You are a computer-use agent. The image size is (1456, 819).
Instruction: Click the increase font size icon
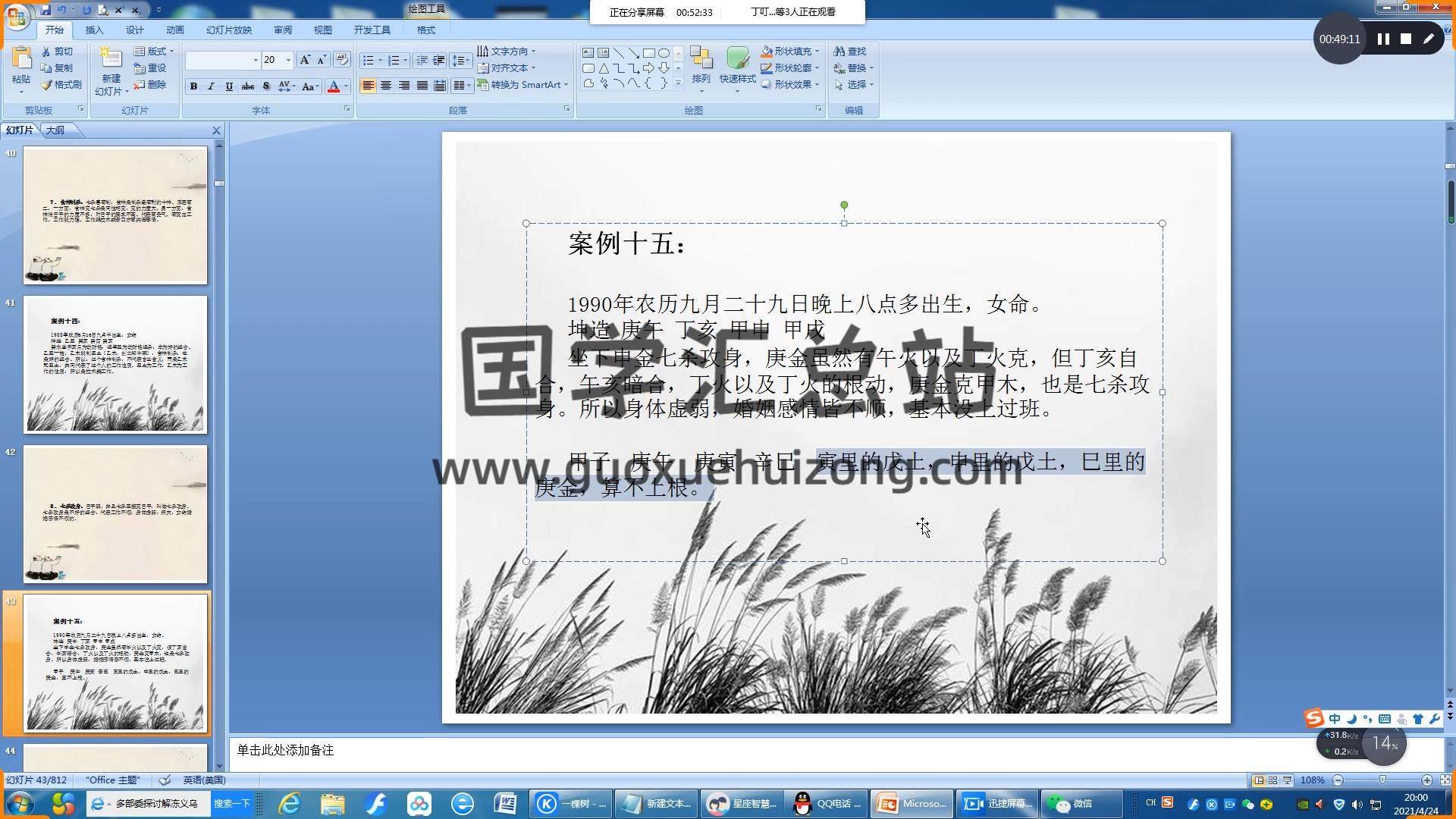coord(304,59)
